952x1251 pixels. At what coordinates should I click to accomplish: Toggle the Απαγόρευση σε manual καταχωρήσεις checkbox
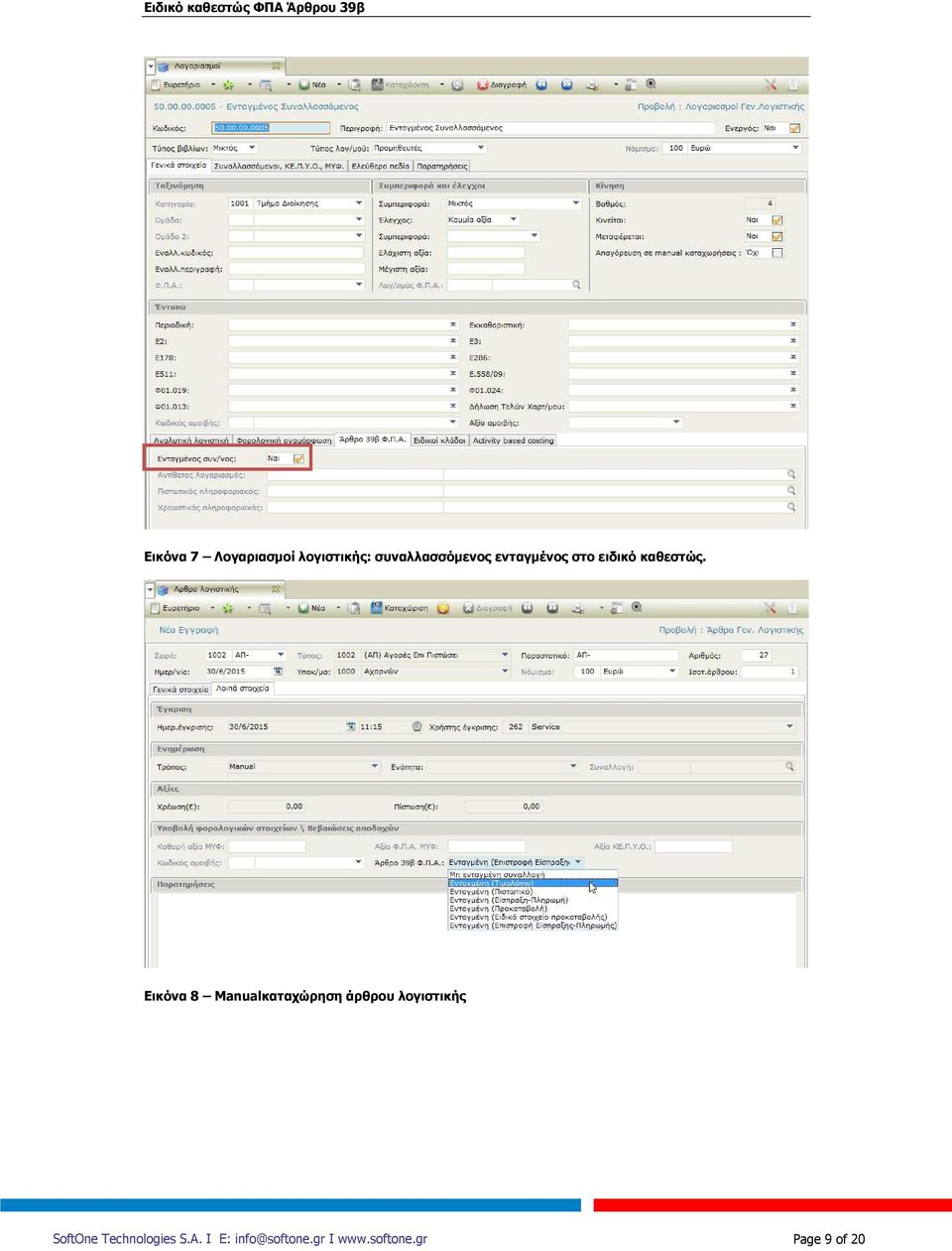777,253
